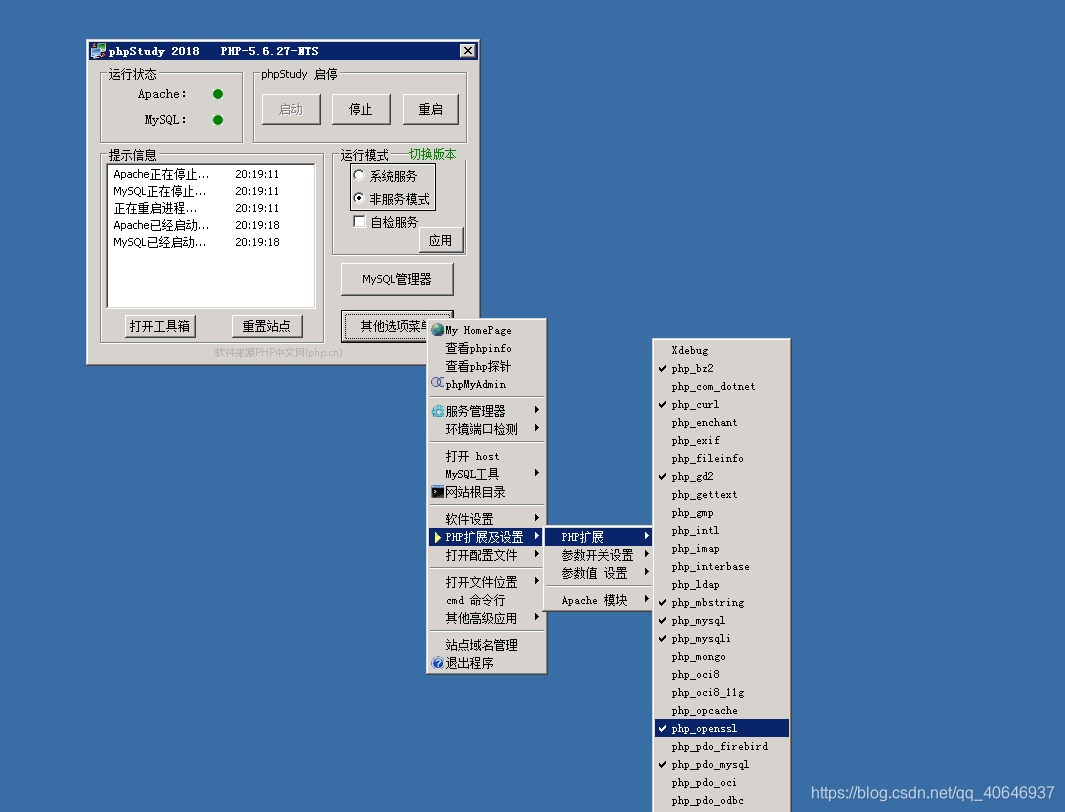Uncheck the php_mbstring extension
This screenshot has height=812, width=1065.
(x=721, y=602)
